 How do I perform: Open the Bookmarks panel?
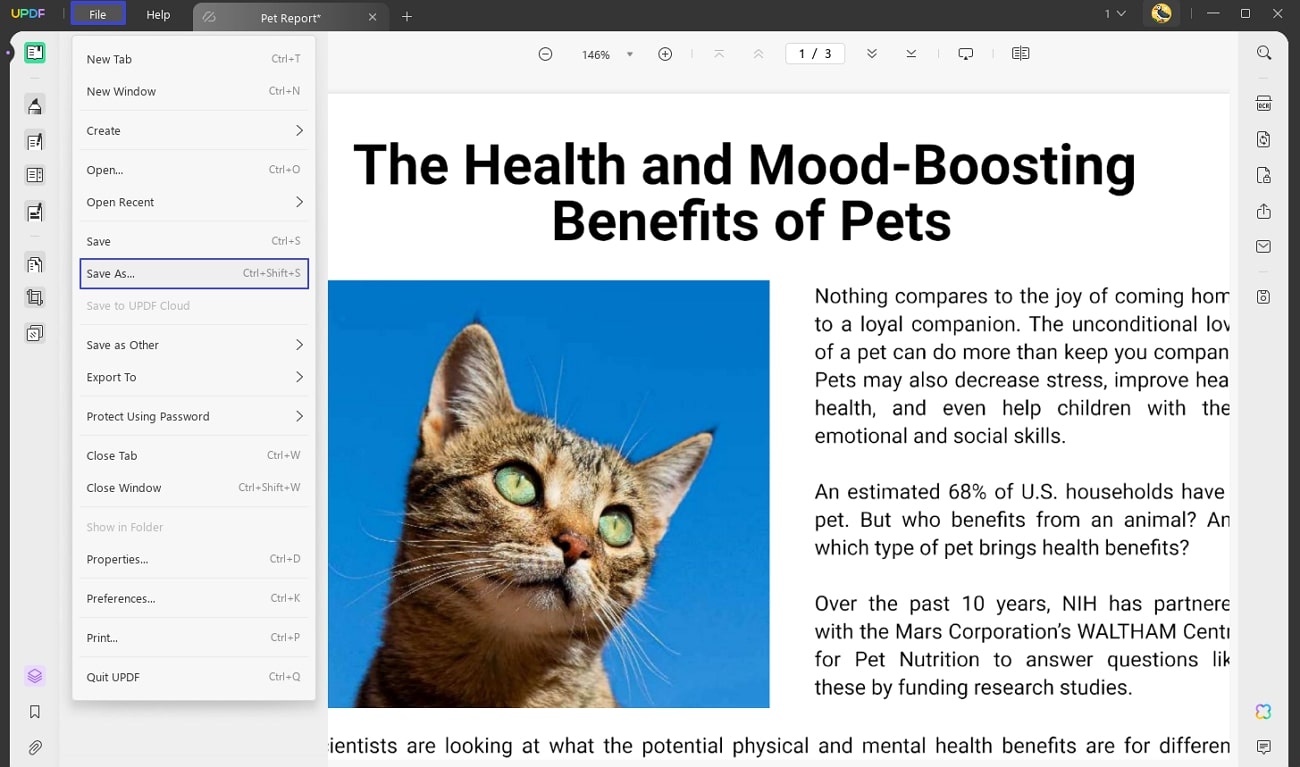pyautogui.click(x=35, y=711)
